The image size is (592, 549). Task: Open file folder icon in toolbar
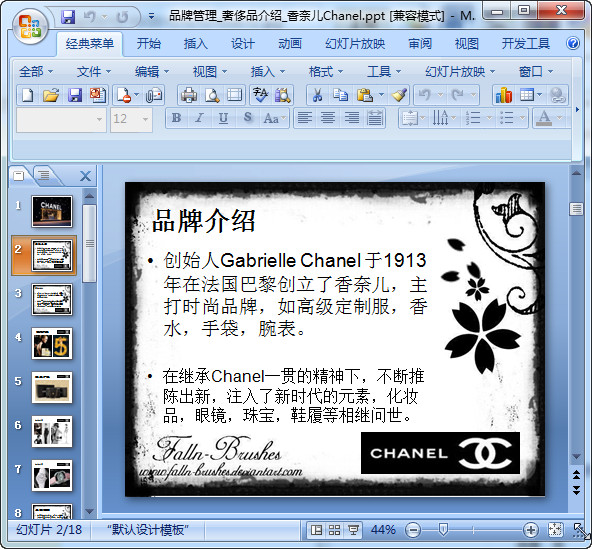click(51, 95)
